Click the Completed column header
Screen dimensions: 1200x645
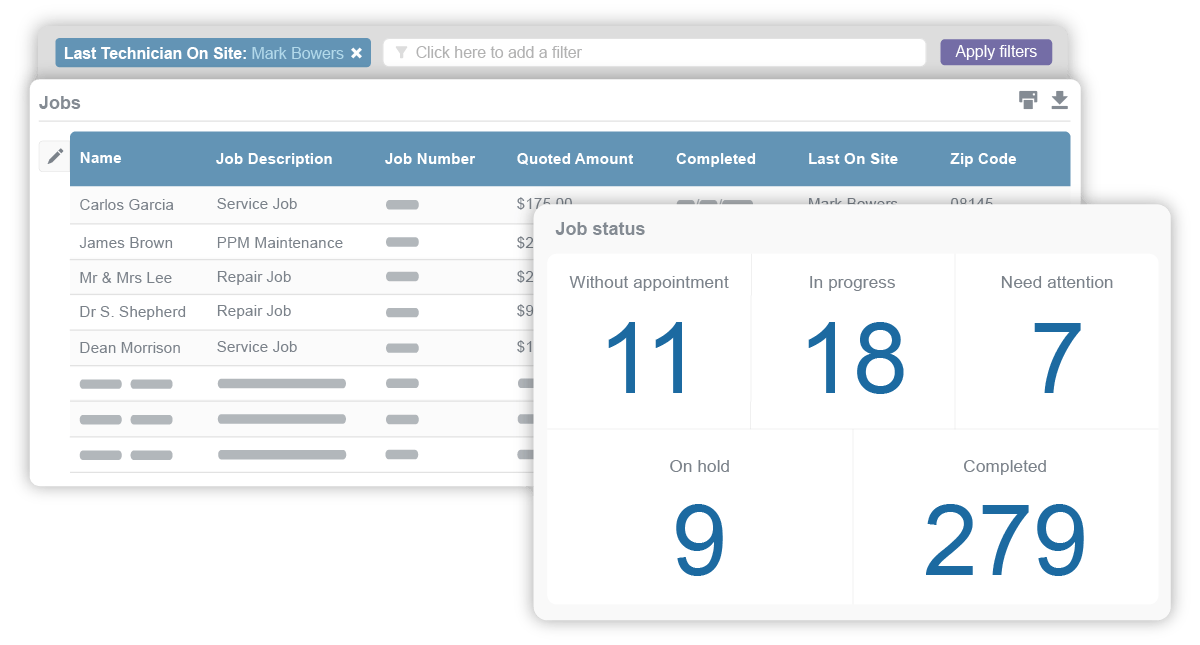(716, 159)
